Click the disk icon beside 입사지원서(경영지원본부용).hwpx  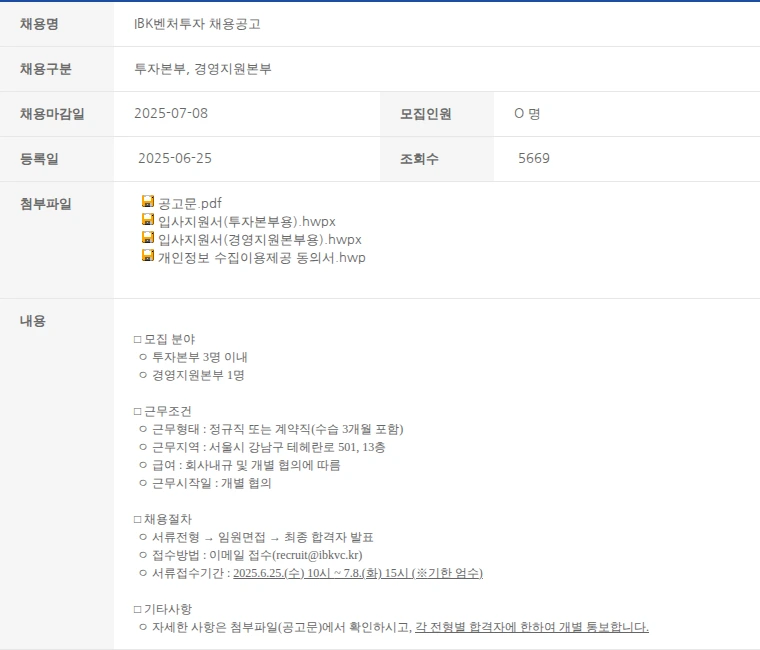(x=148, y=237)
